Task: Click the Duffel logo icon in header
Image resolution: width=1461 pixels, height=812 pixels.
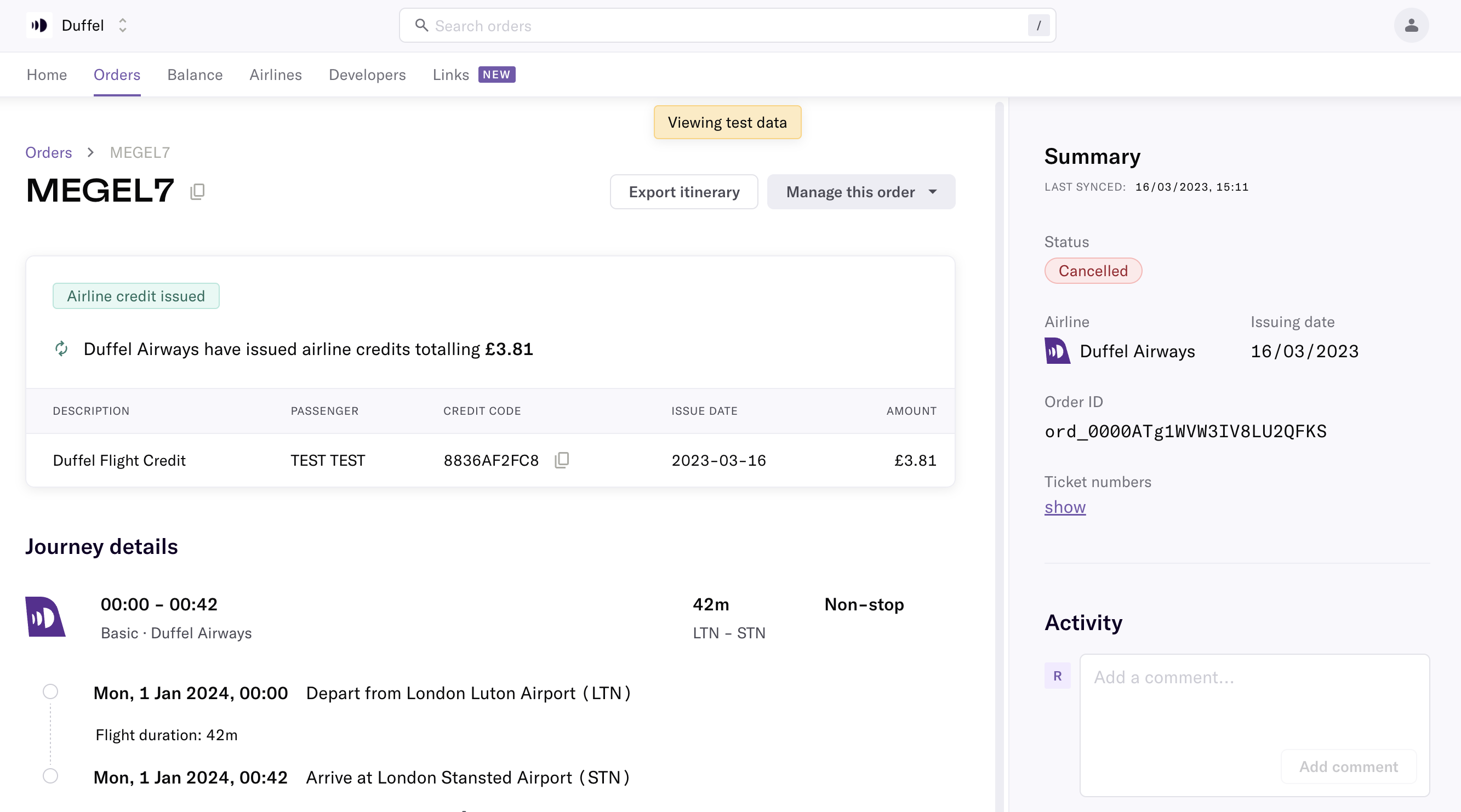Action: click(39, 26)
